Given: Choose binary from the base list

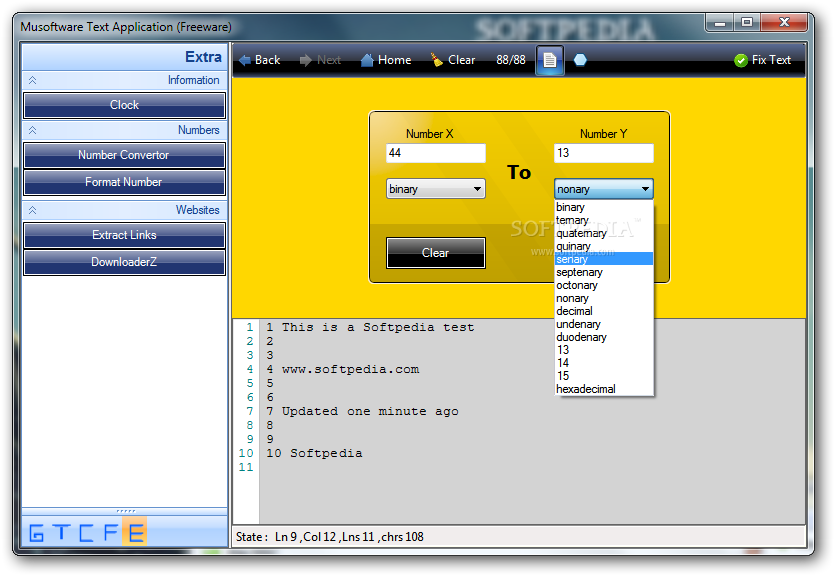Looking at the screenshot, I should pyautogui.click(x=603, y=207).
